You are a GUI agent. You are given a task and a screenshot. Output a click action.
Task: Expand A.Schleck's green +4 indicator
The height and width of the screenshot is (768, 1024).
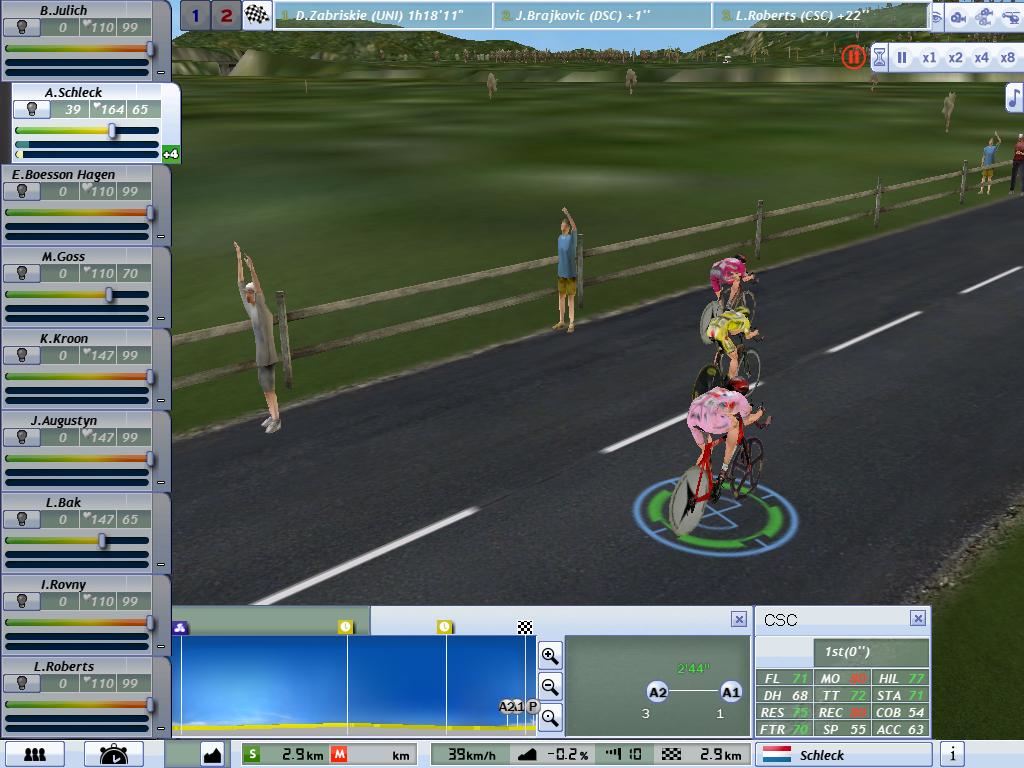pos(170,154)
